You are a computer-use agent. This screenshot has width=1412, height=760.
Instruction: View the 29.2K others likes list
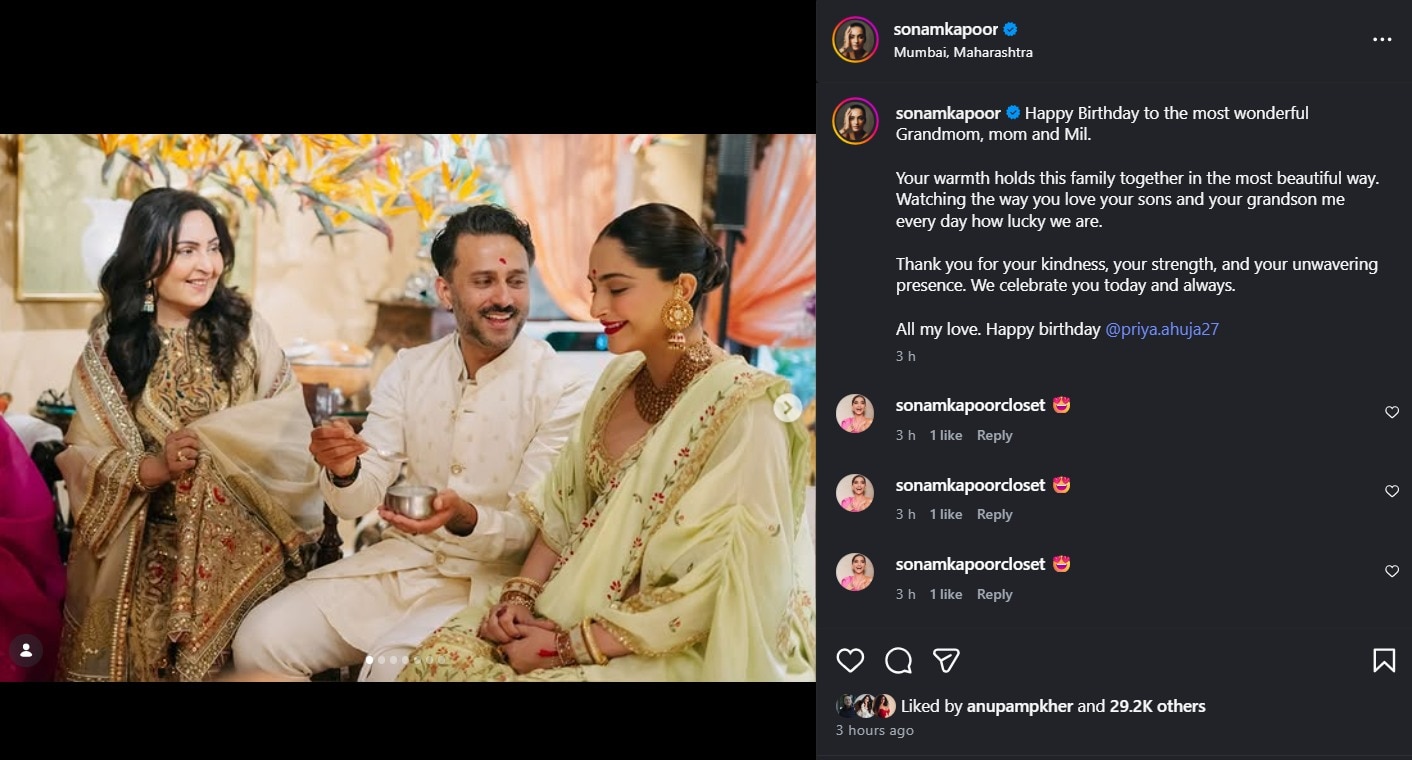1157,706
